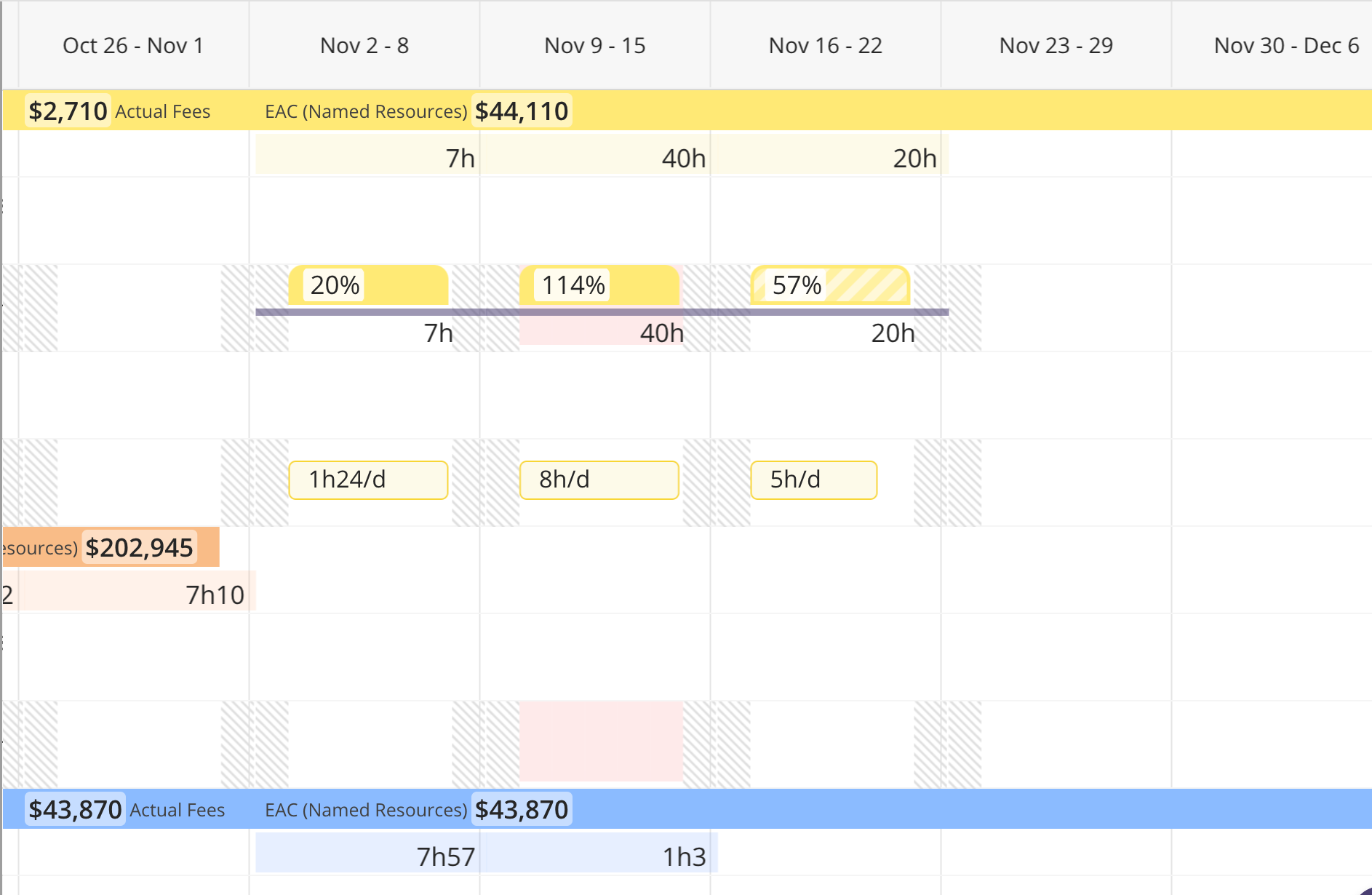Select the Nov 16 - 22 week header
The image size is (1372, 895).
825,46
